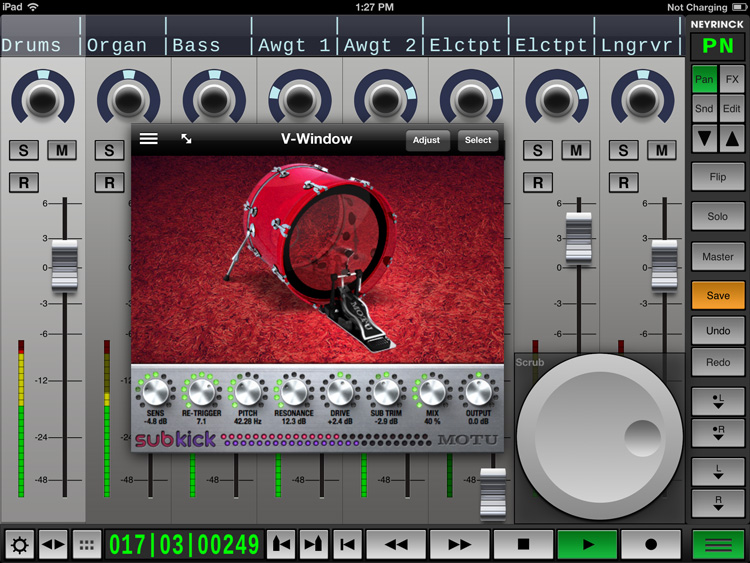
Task: Click the orange Save button
Action: click(718, 296)
